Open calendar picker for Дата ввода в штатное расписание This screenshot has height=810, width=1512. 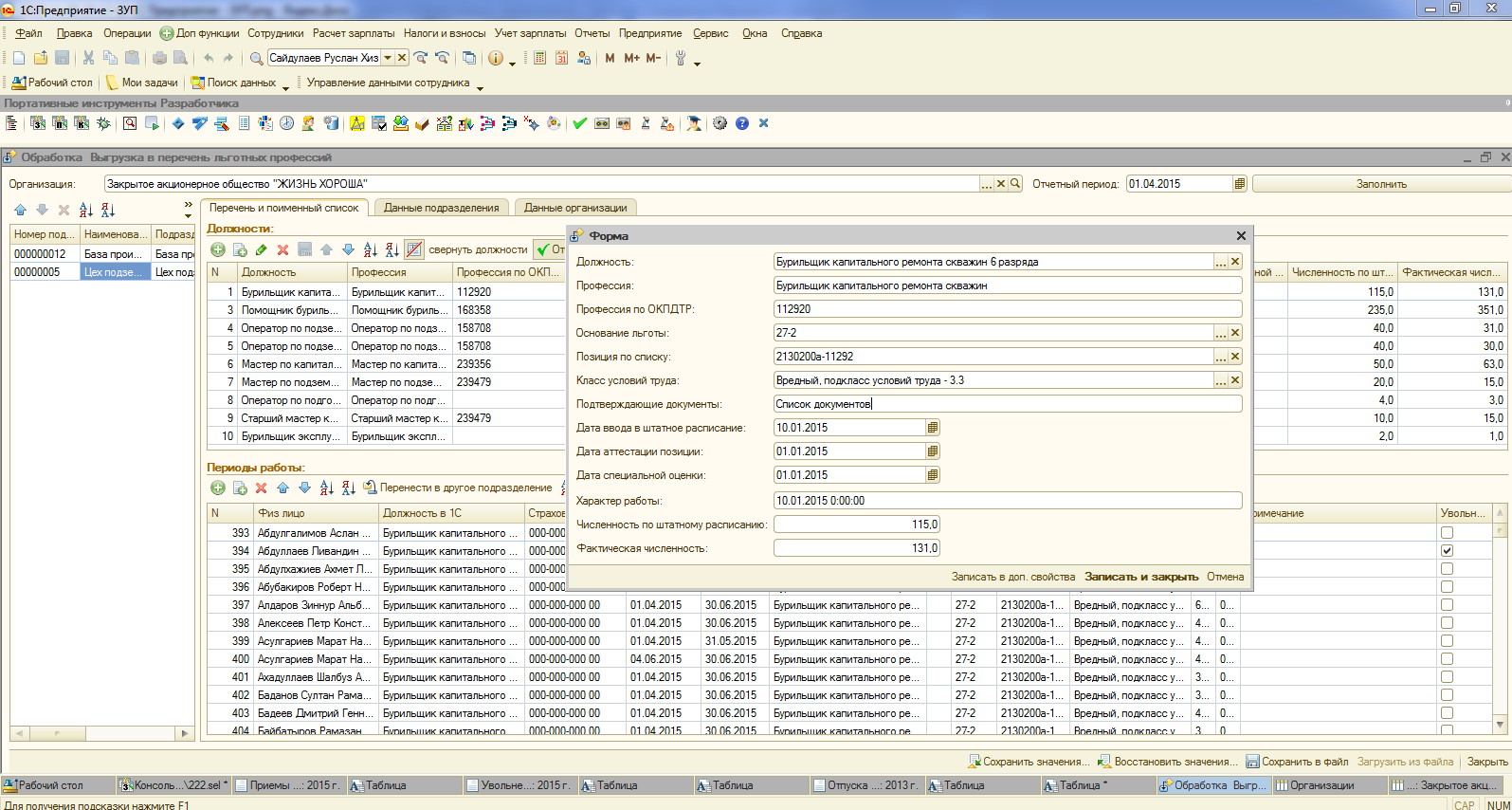pyautogui.click(x=933, y=428)
